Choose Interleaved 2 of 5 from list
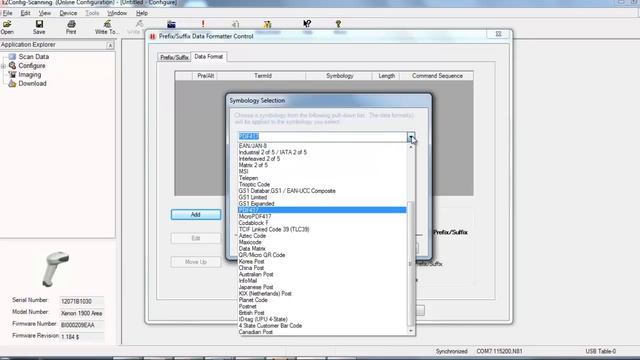 tap(322, 159)
